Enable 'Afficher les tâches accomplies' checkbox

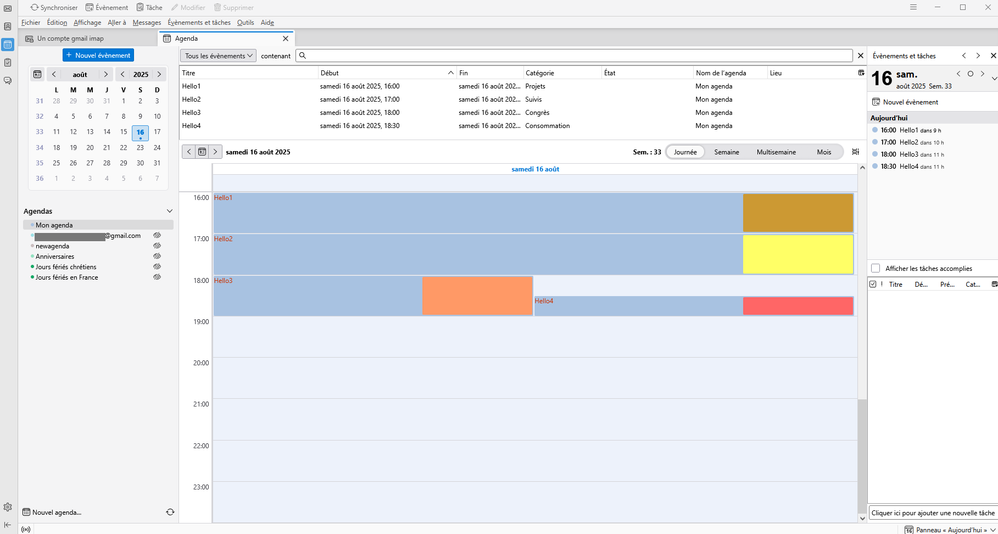click(876, 268)
